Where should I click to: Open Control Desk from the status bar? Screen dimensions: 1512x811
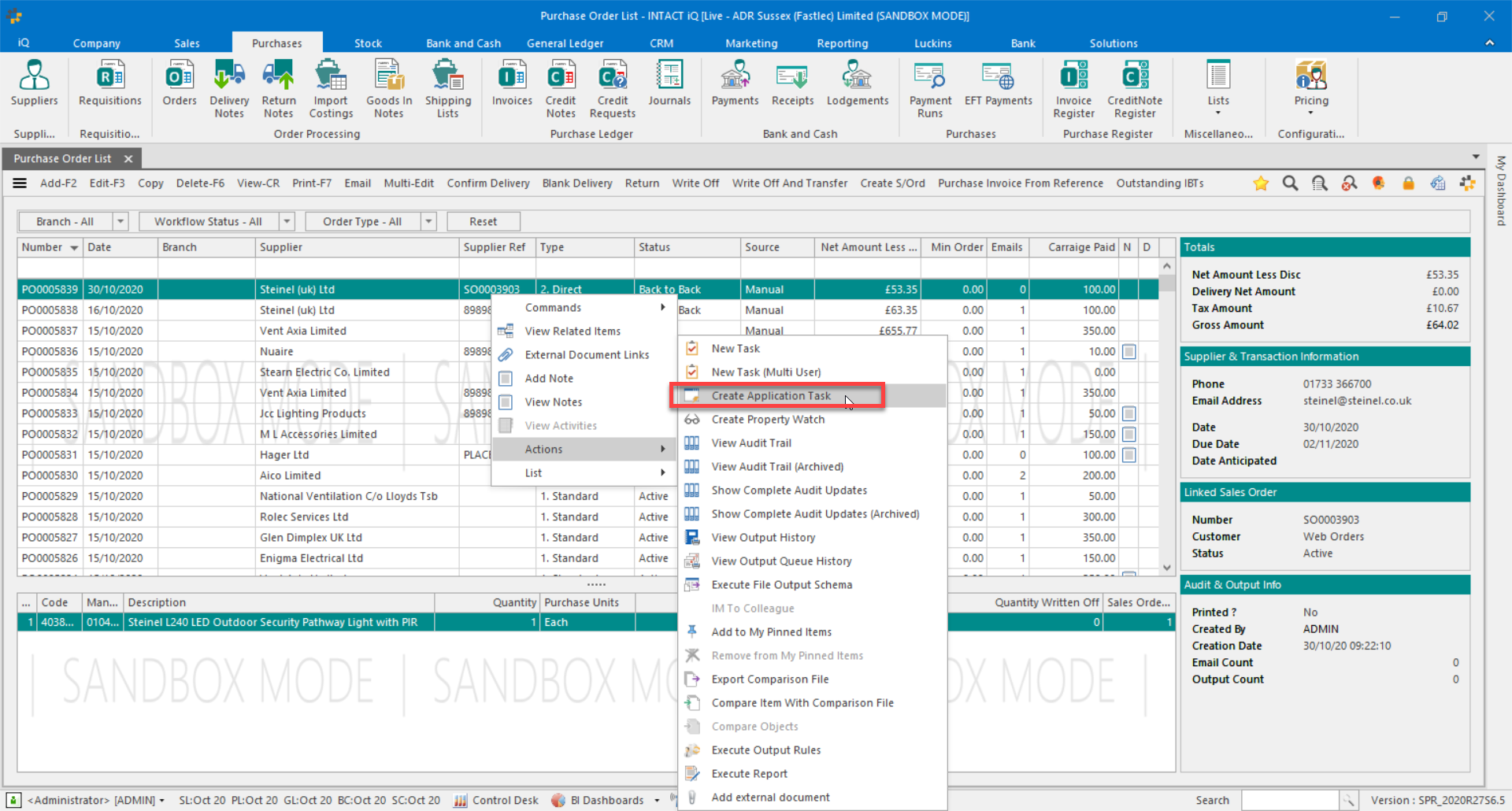coord(505,800)
